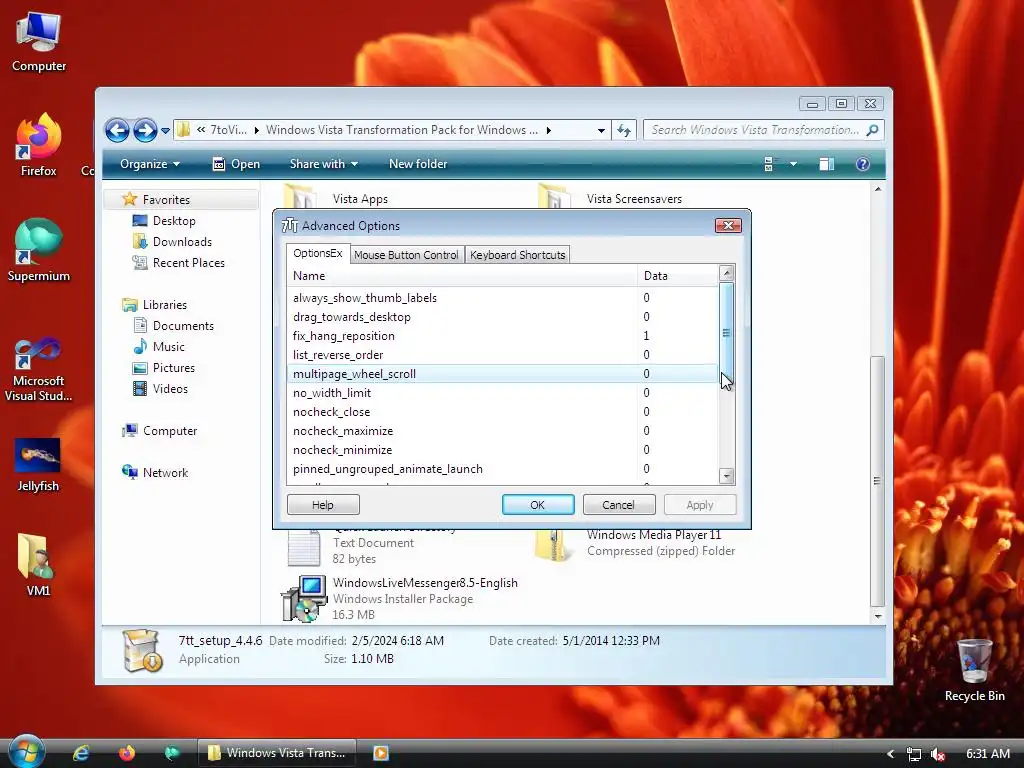Select the nocheck_close option row

point(502,411)
